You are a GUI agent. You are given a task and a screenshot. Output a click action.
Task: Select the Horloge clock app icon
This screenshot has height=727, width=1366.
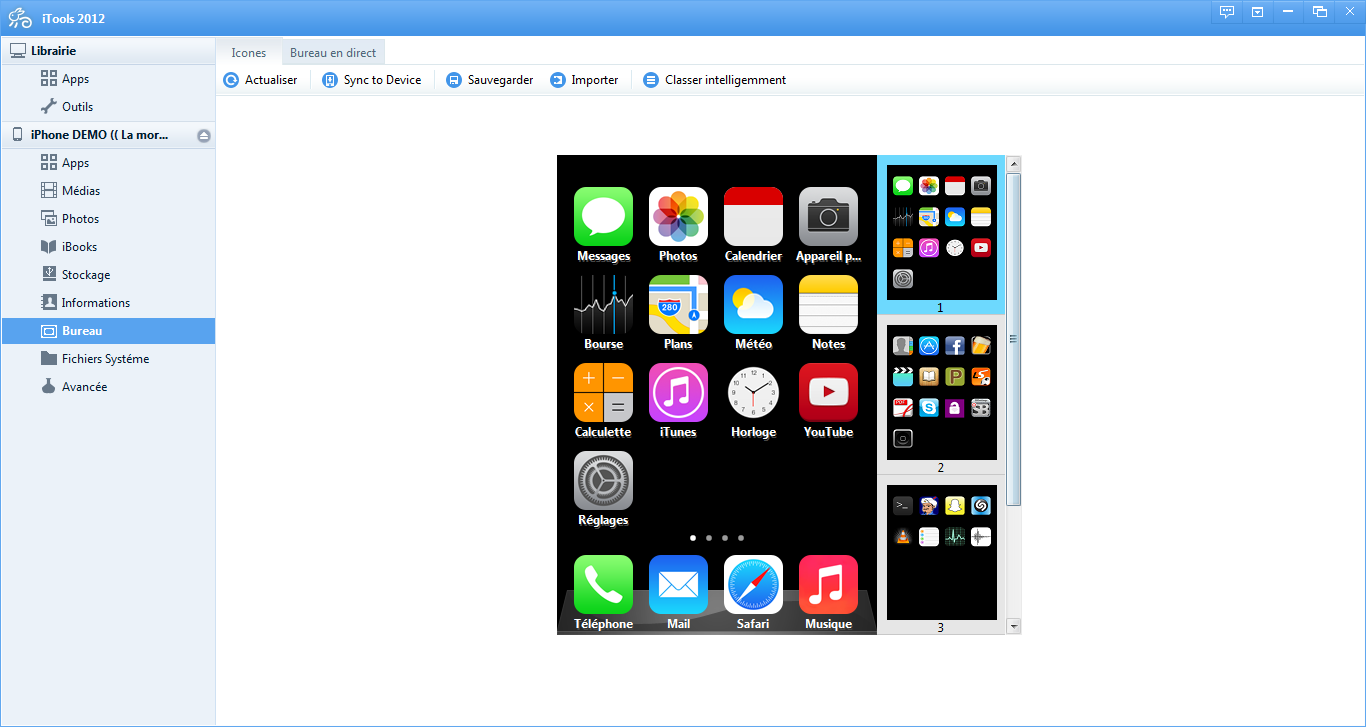click(753, 392)
